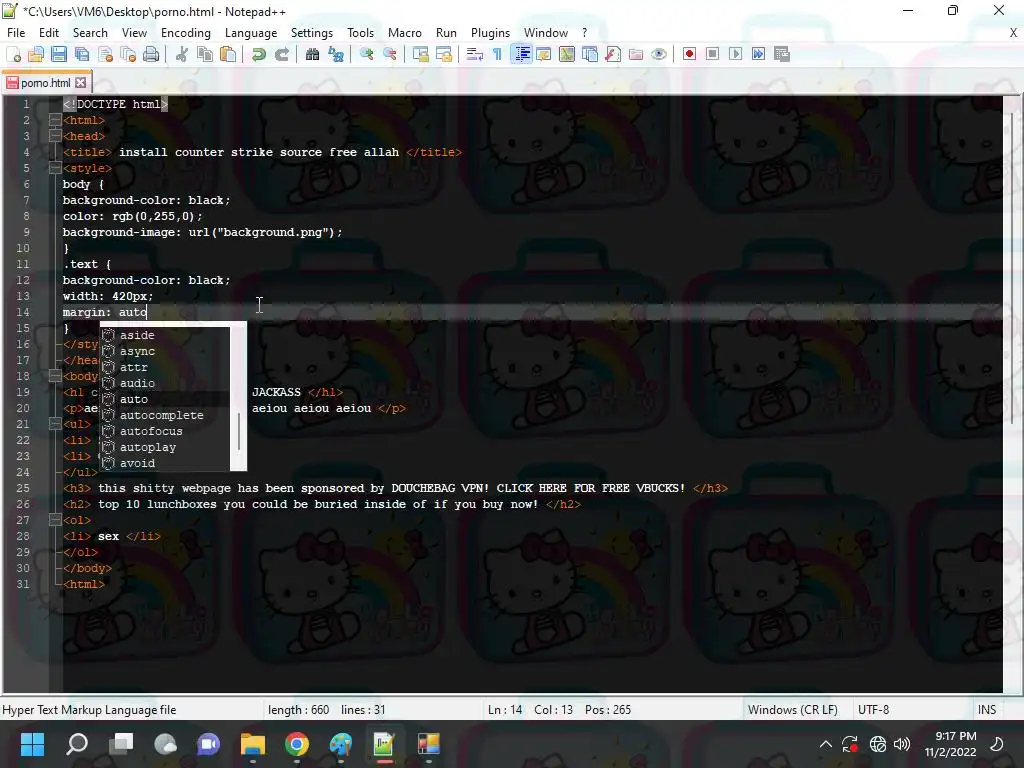Paste from clipboard toolbar icon
The width and height of the screenshot is (1024, 768).
click(x=228, y=54)
